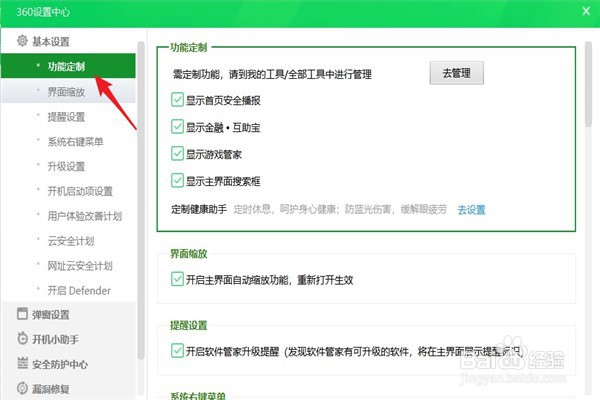Click the 去管理 button
The image size is (600, 400).
[457, 73]
